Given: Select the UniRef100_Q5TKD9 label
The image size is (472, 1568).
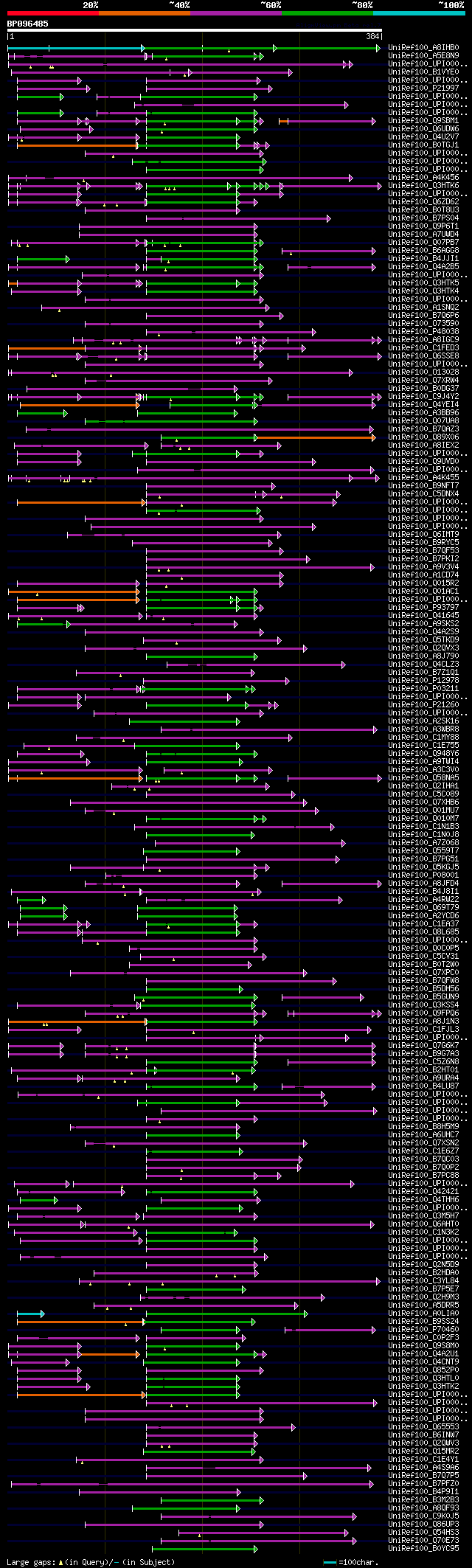Looking at the screenshot, I should pos(423,640).
